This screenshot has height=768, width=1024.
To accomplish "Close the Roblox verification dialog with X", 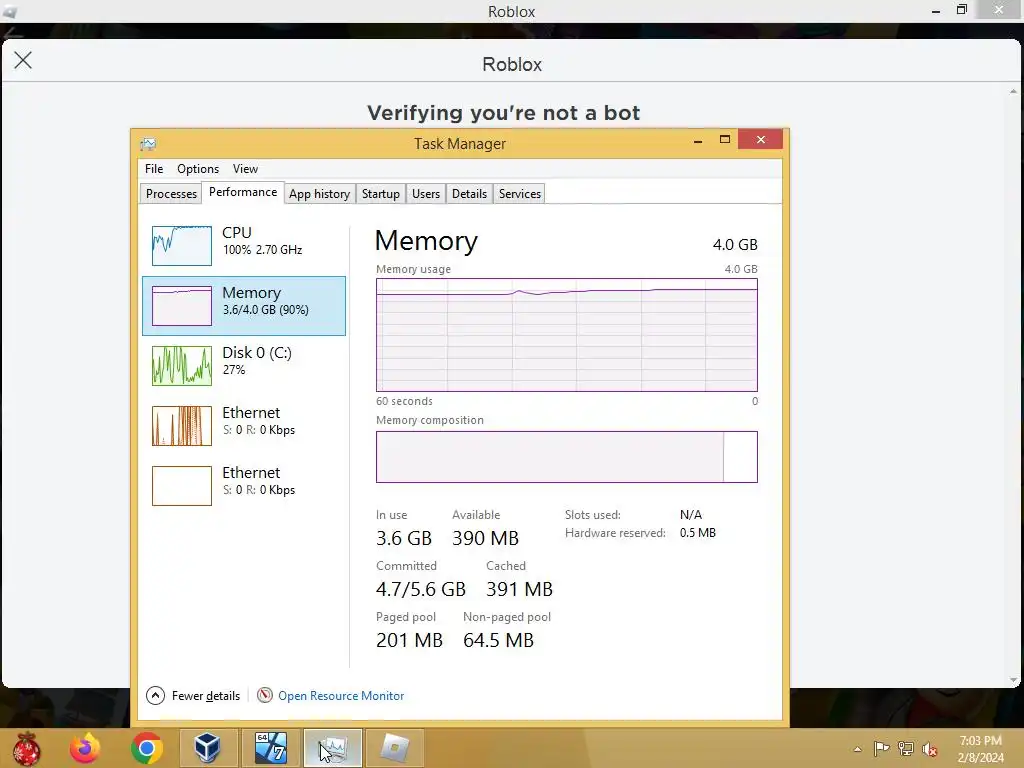I will (x=23, y=61).
